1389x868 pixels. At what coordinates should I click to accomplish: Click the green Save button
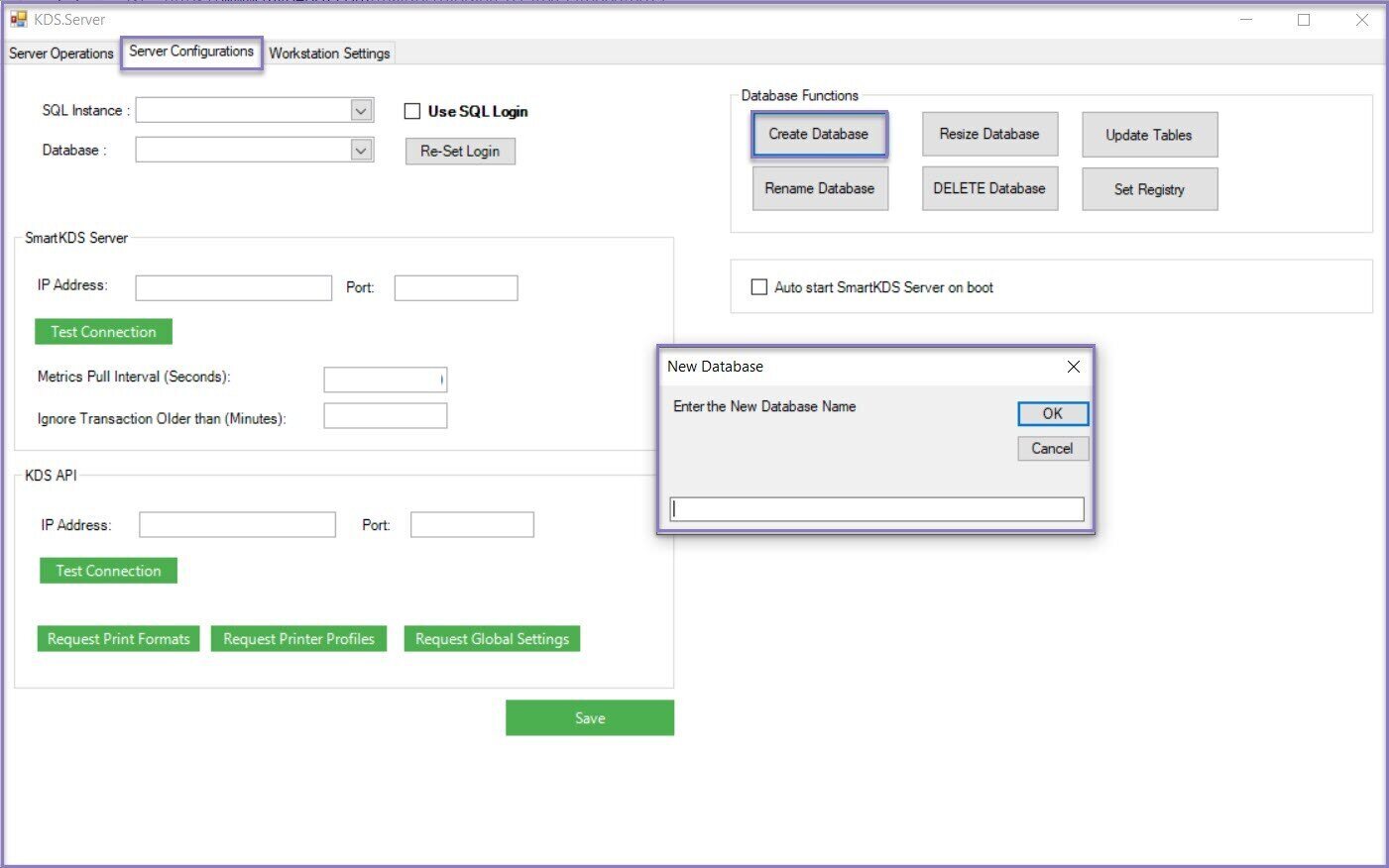[589, 718]
